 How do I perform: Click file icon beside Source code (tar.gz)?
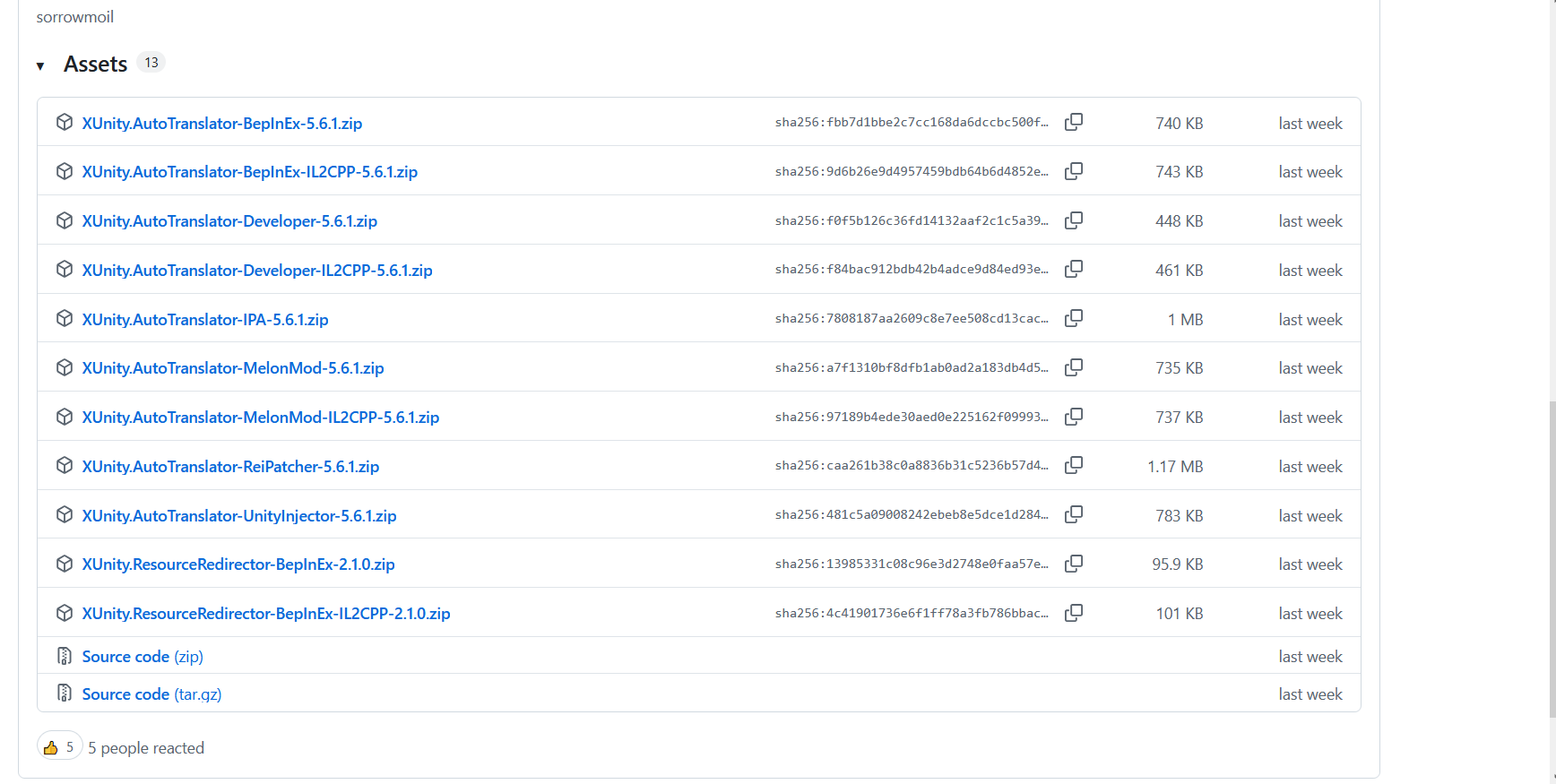click(x=65, y=693)
